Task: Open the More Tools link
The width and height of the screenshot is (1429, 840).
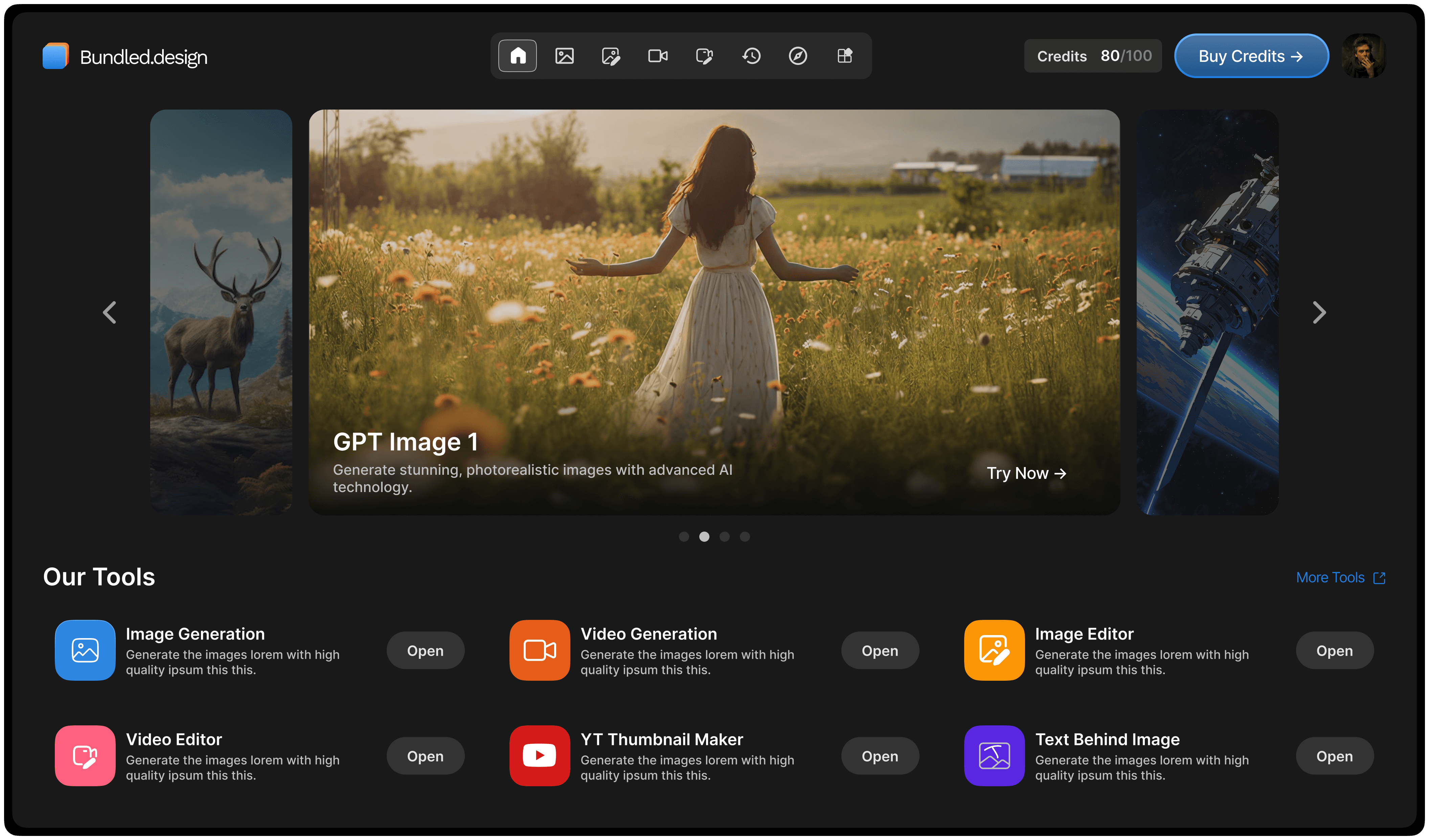Action: point(1341,578)
